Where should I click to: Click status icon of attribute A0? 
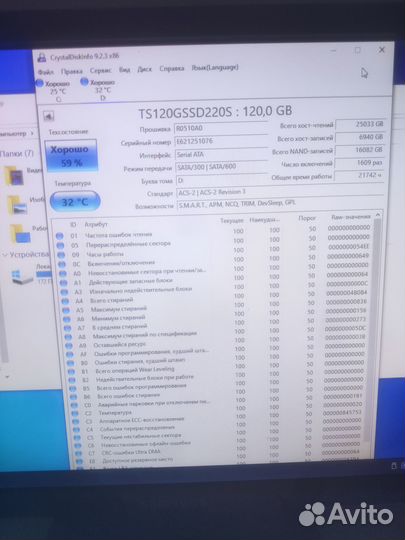click(63, 274)
